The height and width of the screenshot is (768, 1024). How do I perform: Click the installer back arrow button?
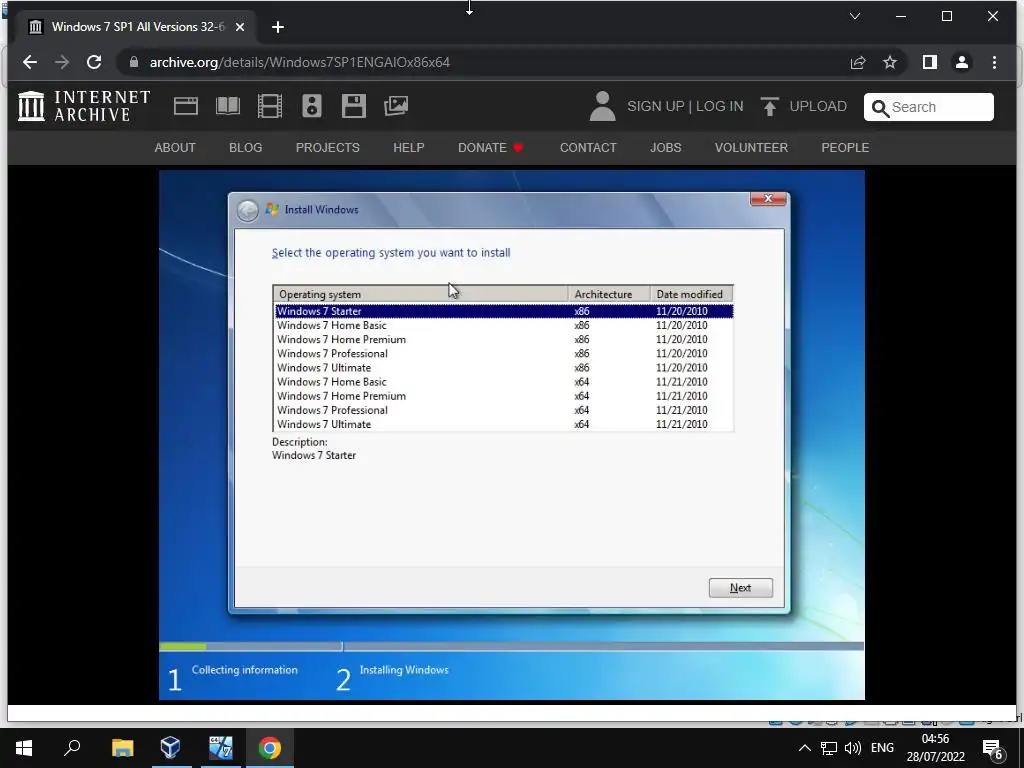[248, 210]
